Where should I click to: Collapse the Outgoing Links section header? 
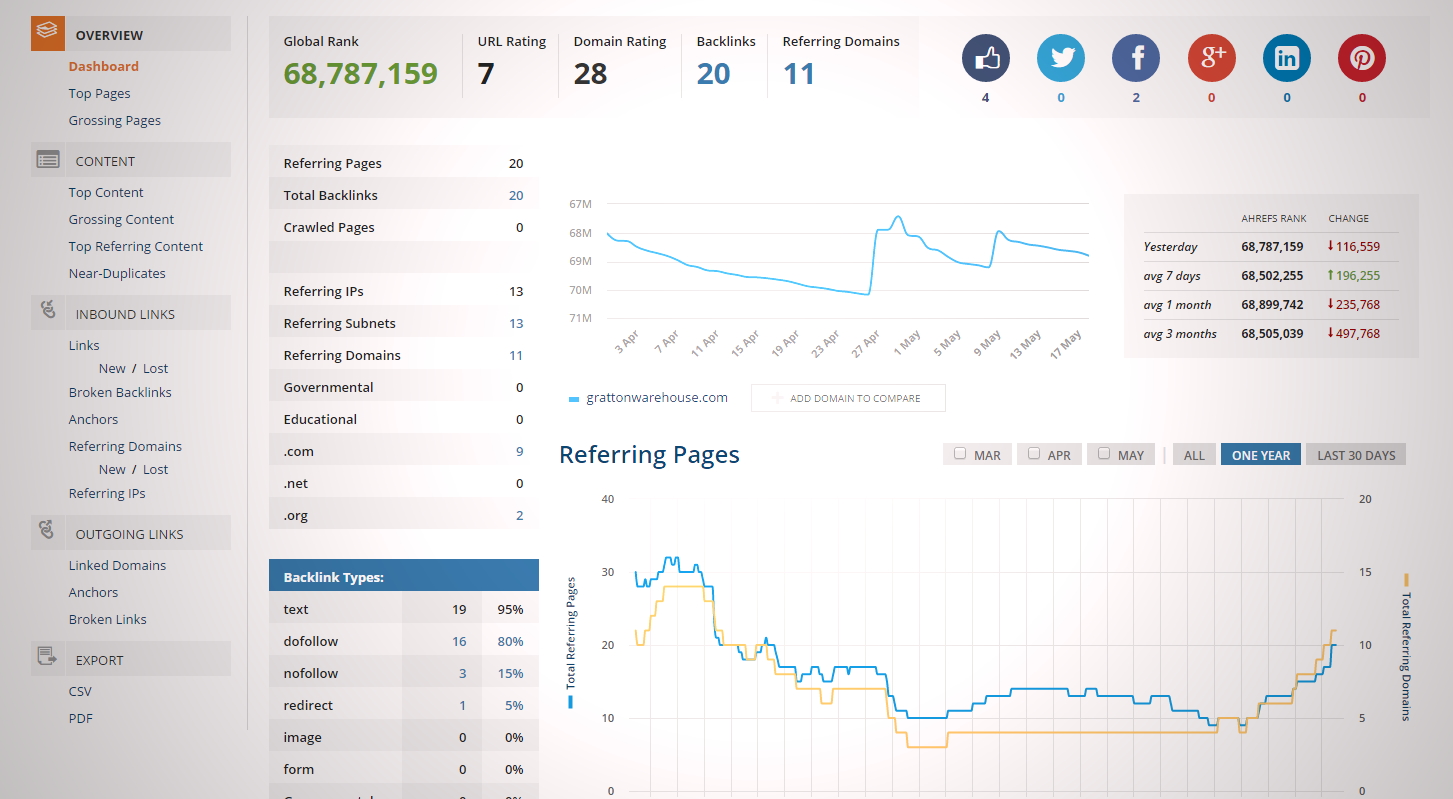129,534
